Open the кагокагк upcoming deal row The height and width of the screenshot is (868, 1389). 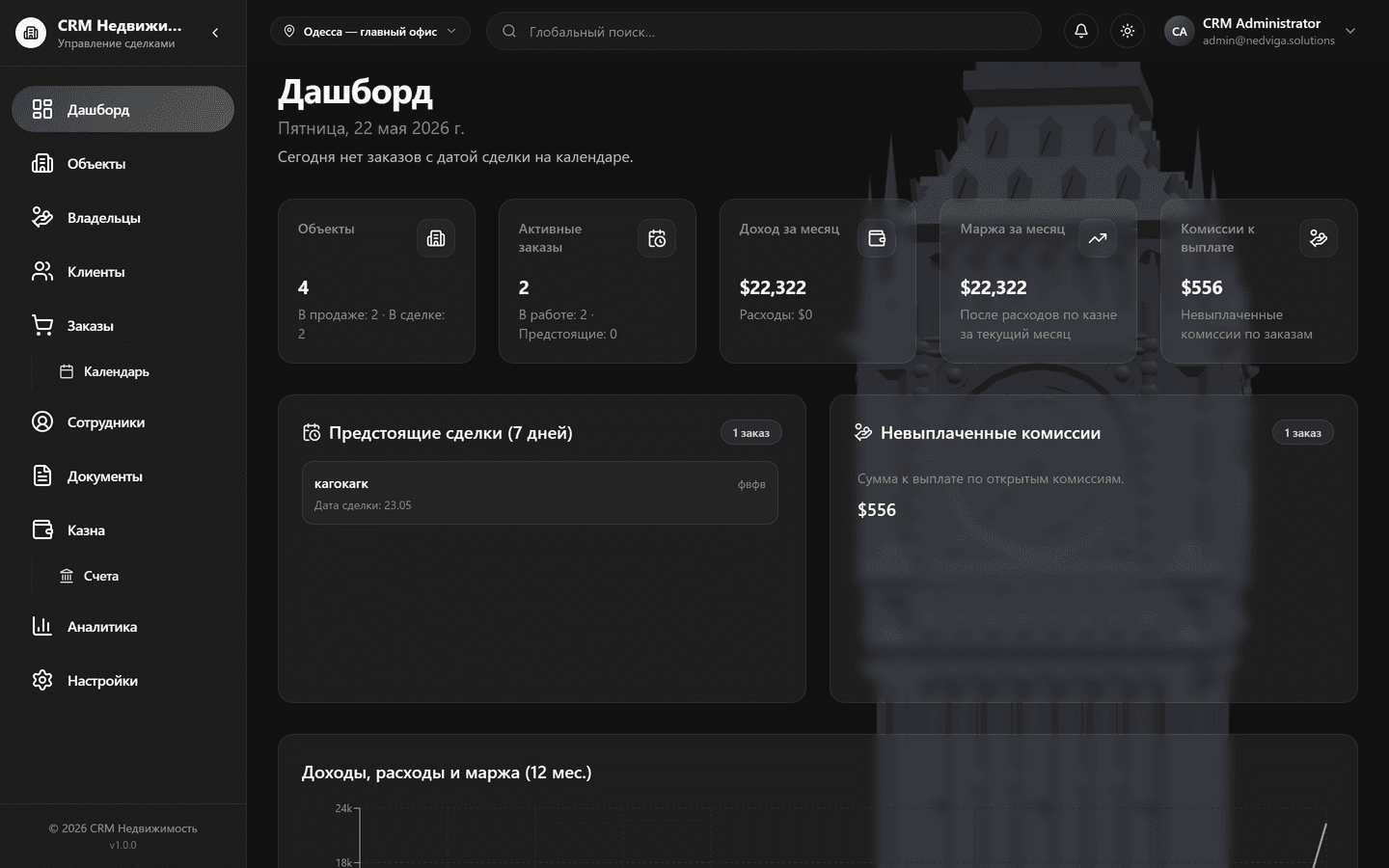tap(540, 493)
